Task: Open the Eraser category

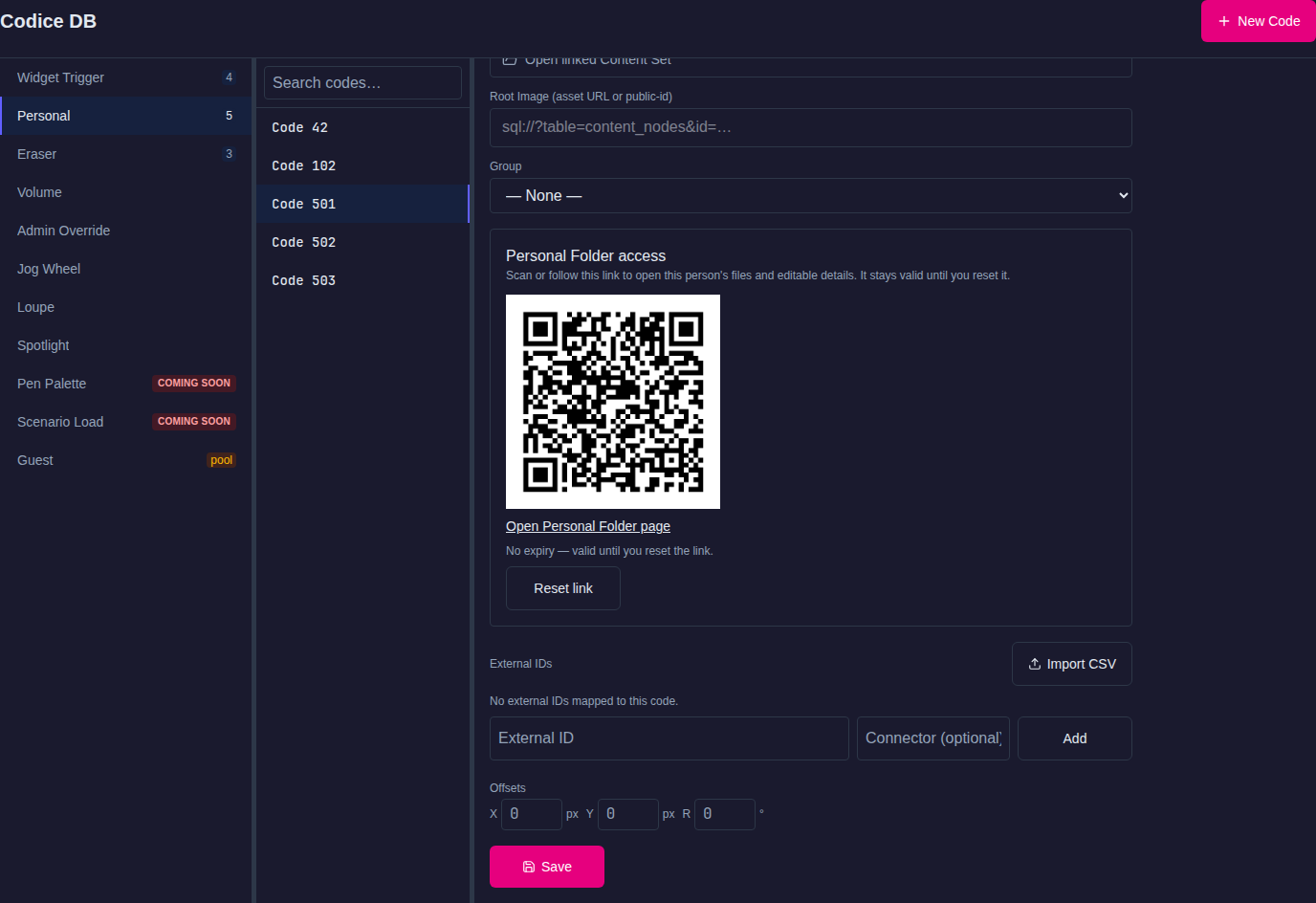Action: pyautogui.click(x=125, y=154)
